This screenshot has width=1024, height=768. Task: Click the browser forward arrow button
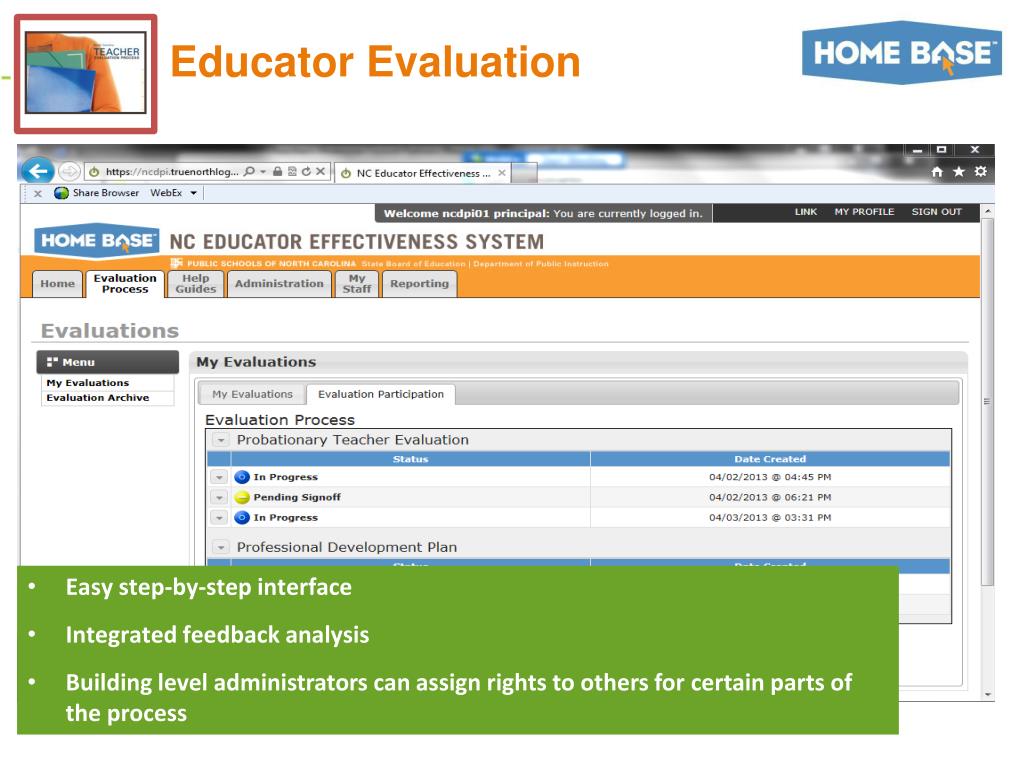[69, 172]
